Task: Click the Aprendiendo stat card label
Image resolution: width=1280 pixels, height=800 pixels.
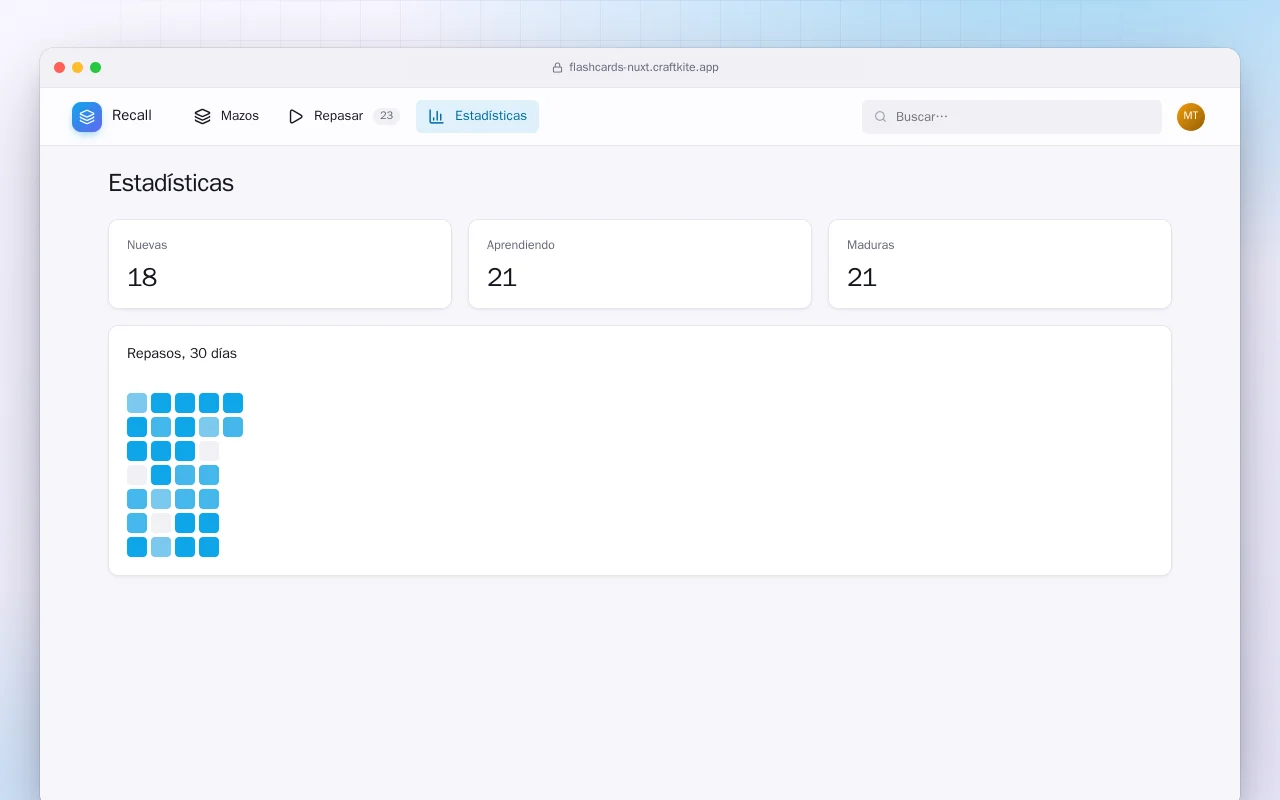Action: [x=521, y=245]
